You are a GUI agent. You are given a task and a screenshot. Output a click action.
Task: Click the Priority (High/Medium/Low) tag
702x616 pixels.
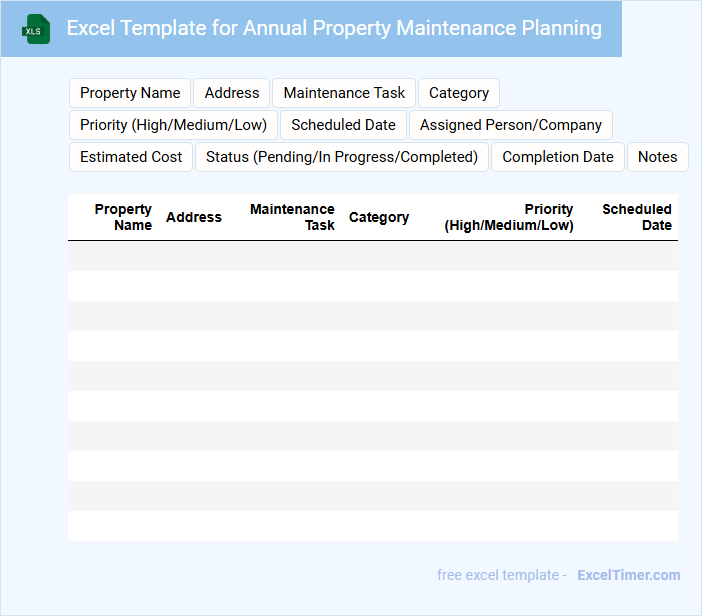(173, 125)
